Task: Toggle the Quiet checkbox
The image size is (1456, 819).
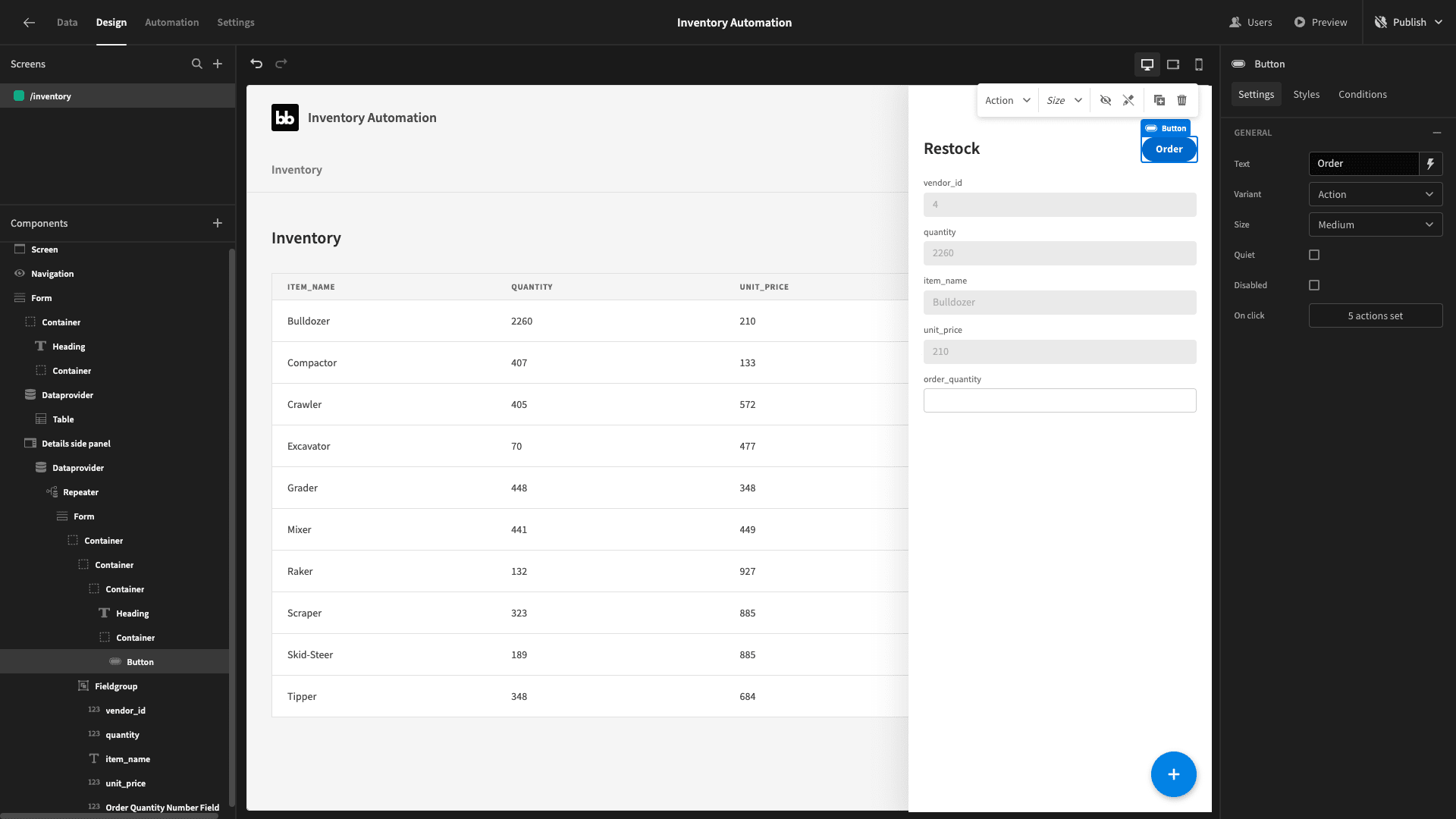Action: tap(1314, 255)
